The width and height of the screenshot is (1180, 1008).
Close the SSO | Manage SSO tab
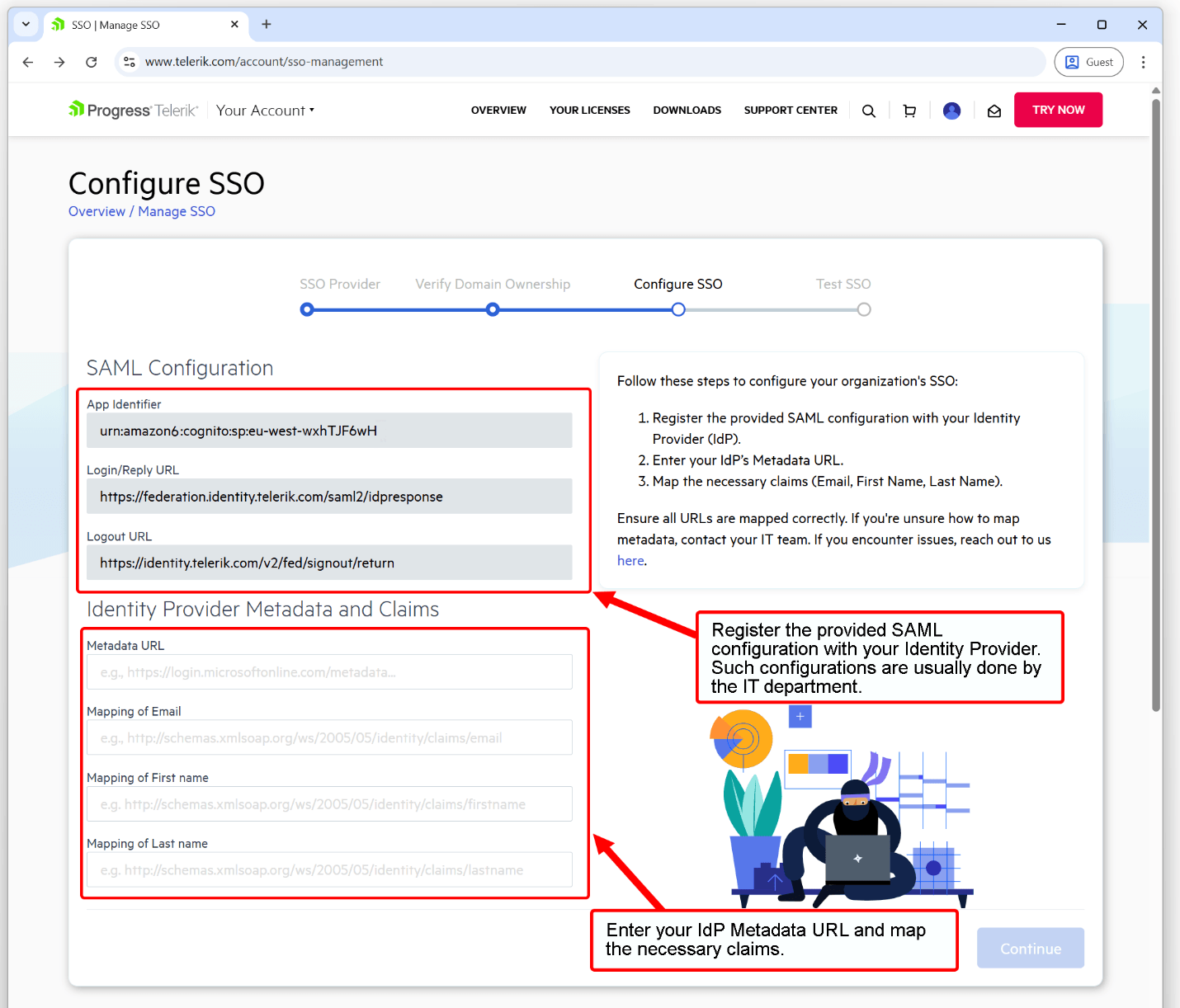coord(234,25)
